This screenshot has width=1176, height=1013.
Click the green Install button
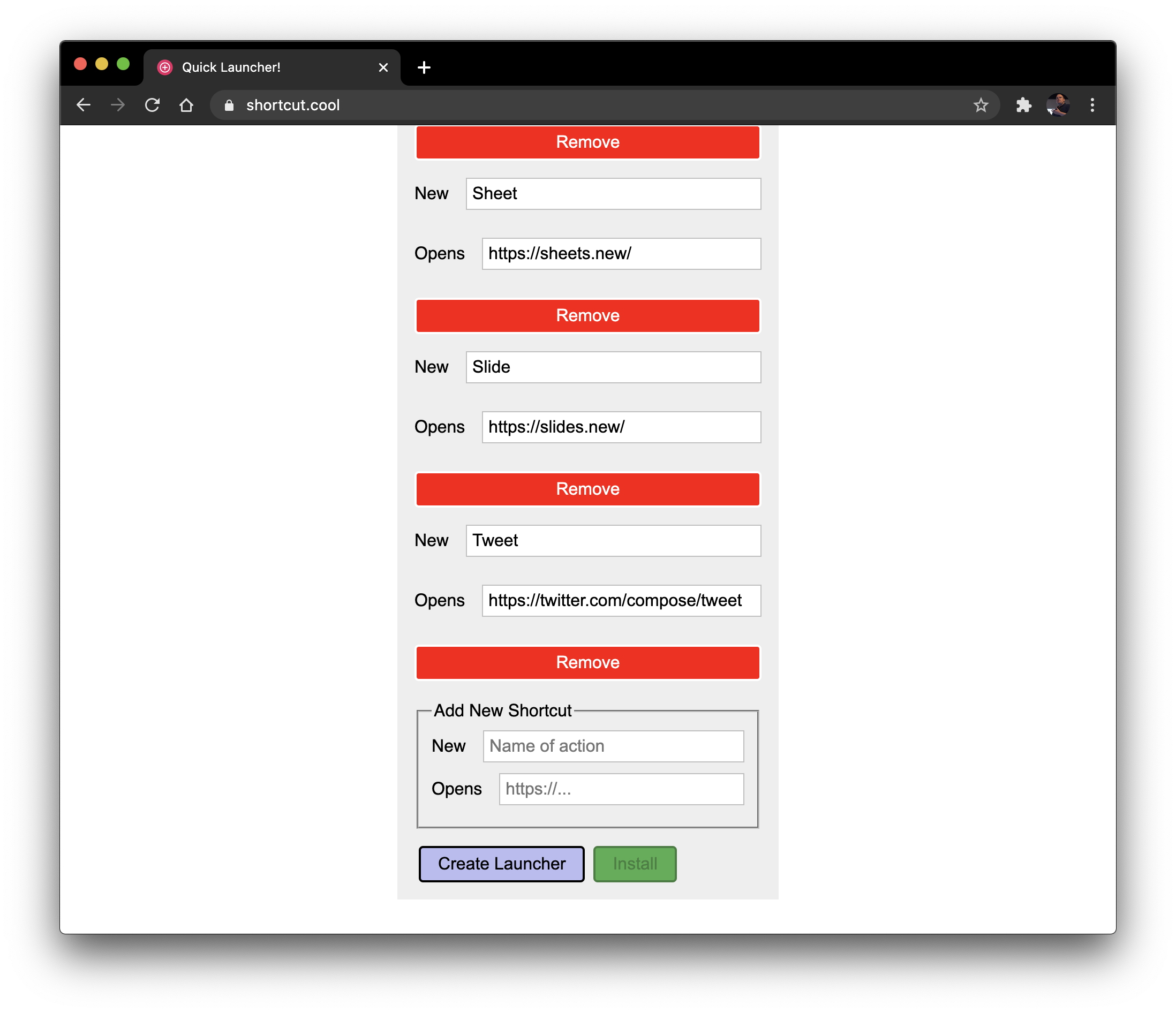(x=635, y=864)
